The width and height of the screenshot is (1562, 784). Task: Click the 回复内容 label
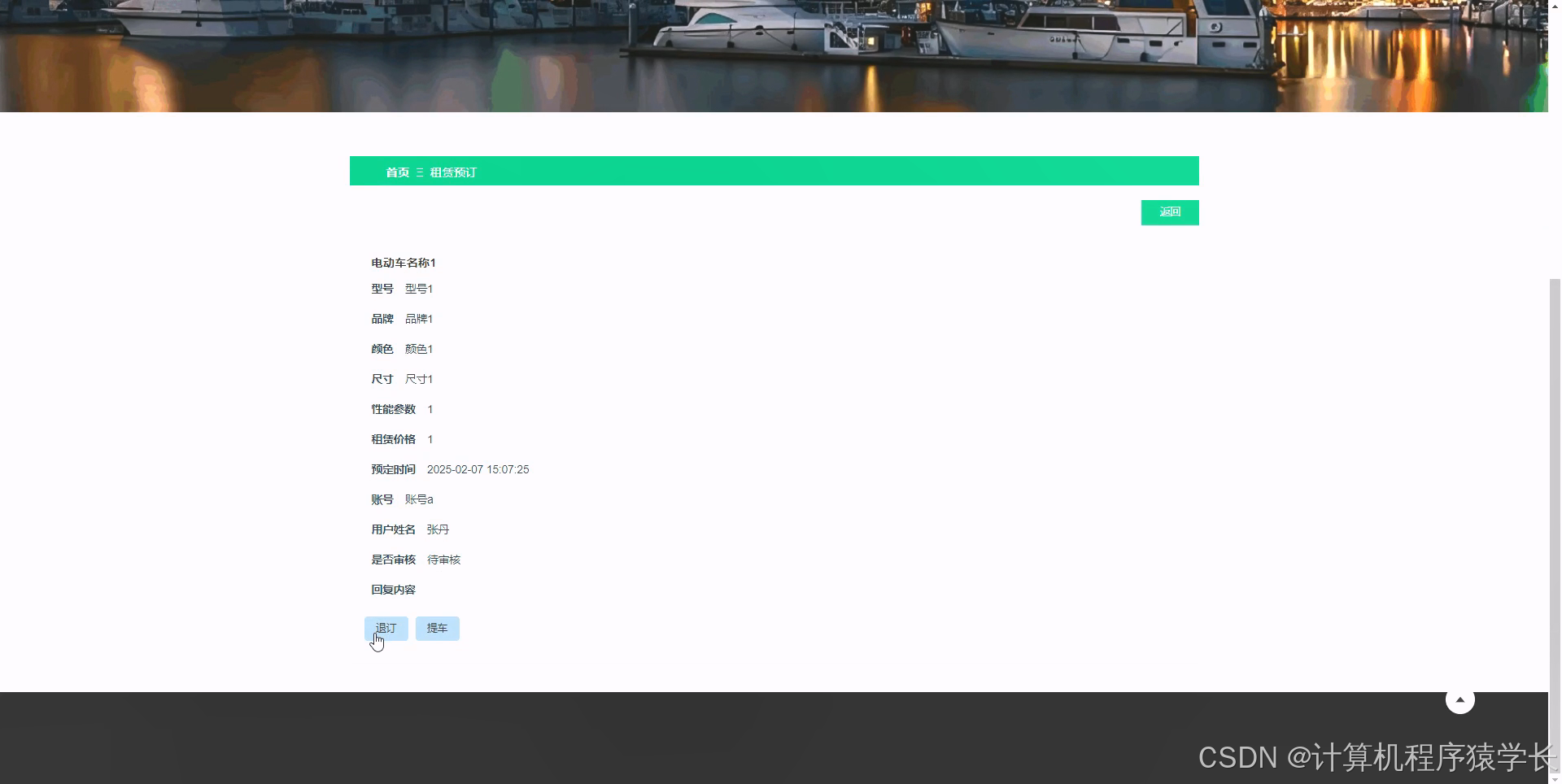tap(394, 590)
